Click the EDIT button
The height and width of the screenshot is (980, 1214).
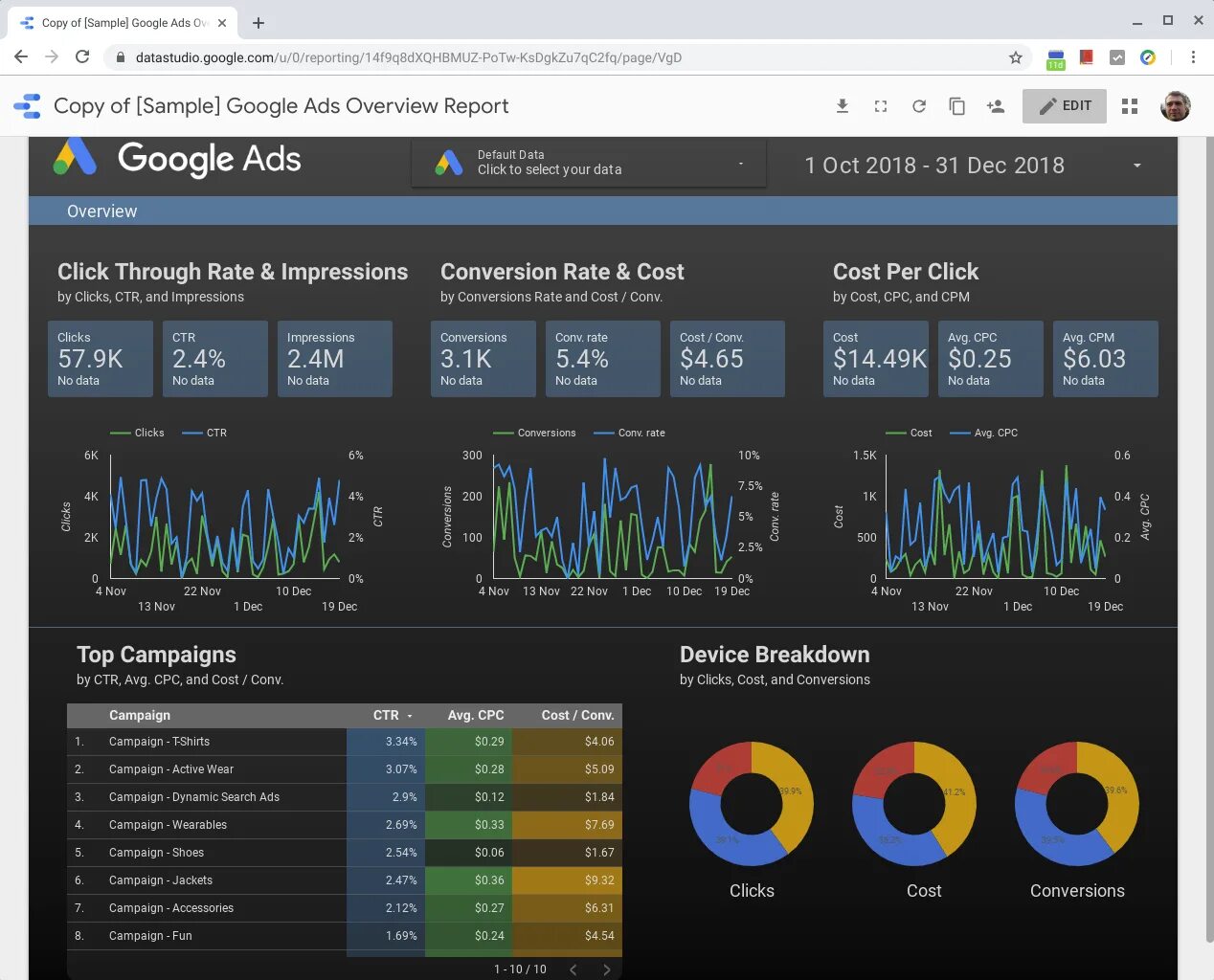click(x=1065, y=106)
